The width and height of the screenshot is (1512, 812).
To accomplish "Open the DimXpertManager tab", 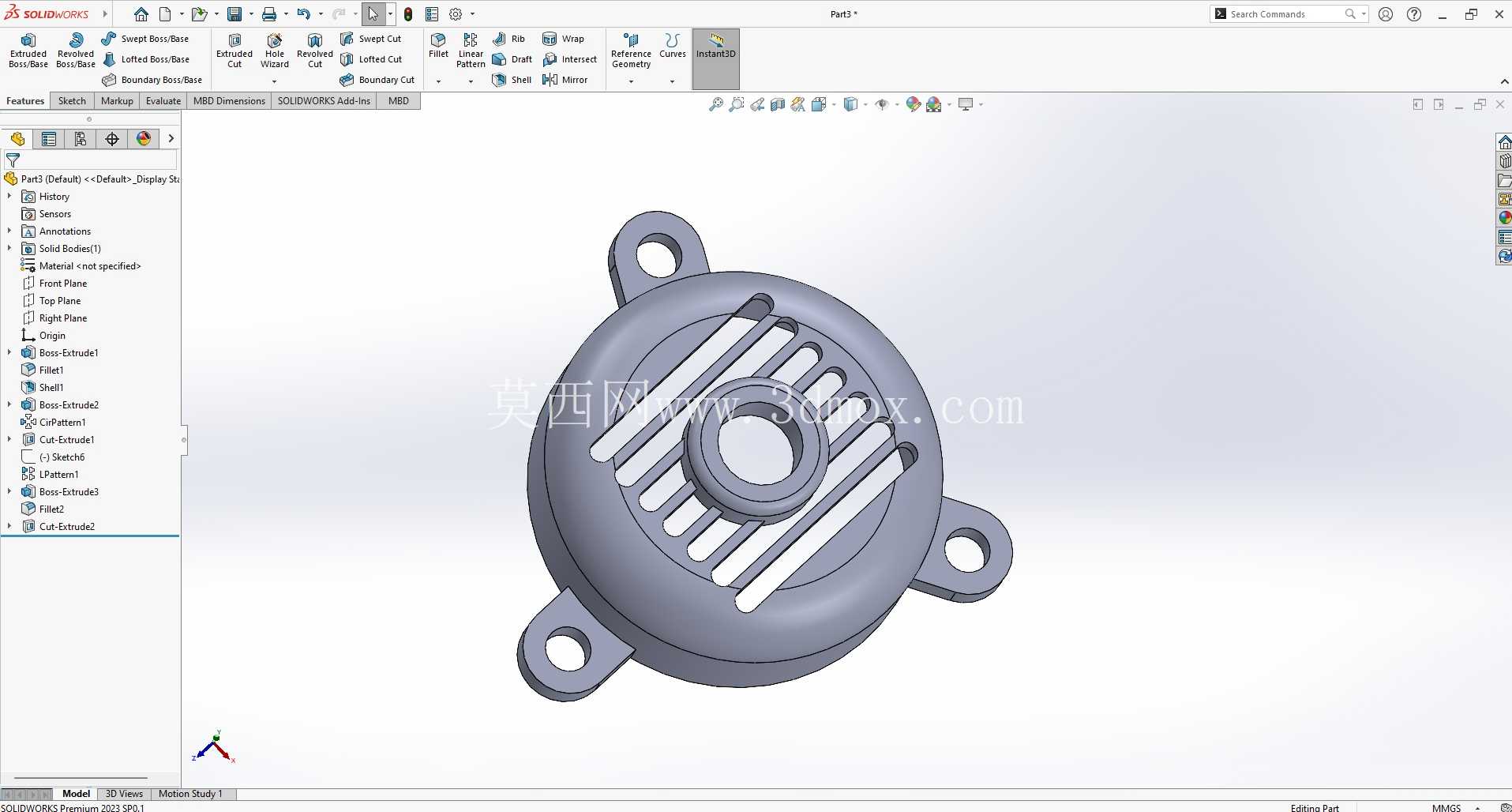I will (x=112, y=139).
